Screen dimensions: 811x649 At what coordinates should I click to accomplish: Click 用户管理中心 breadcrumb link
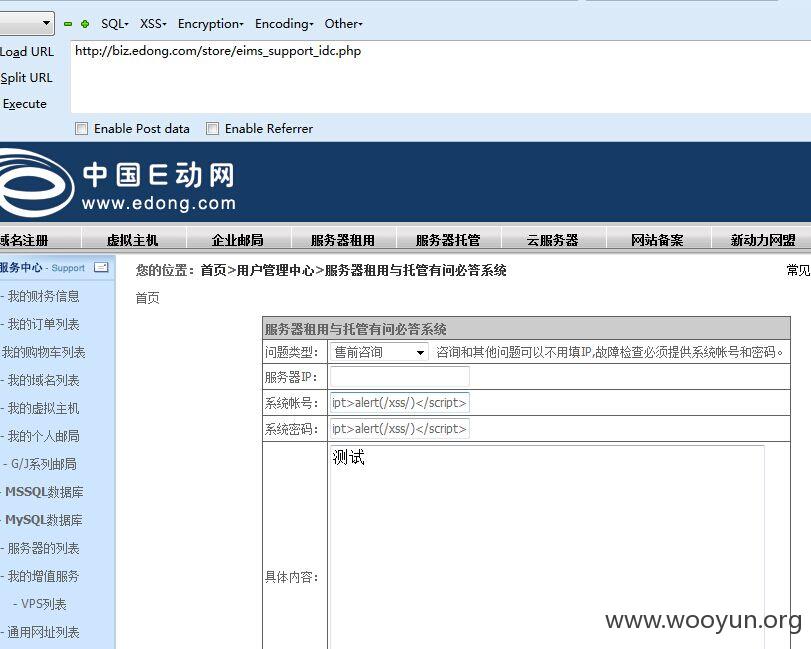click(x=275, y=270)
